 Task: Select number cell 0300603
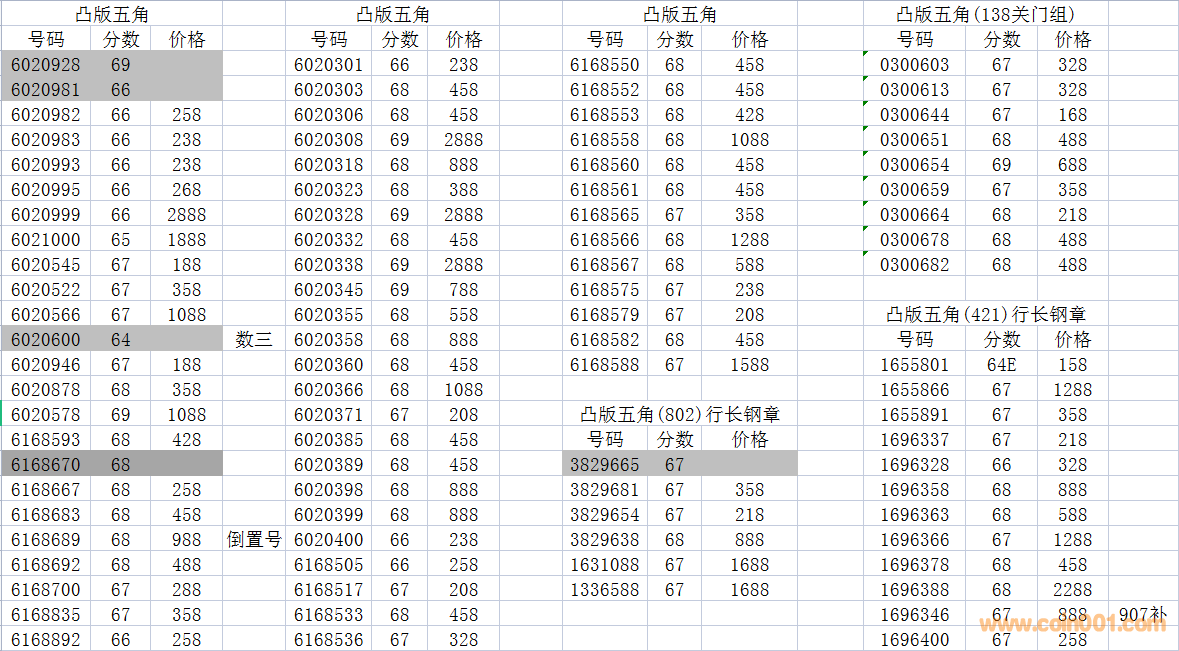[914, 65]
